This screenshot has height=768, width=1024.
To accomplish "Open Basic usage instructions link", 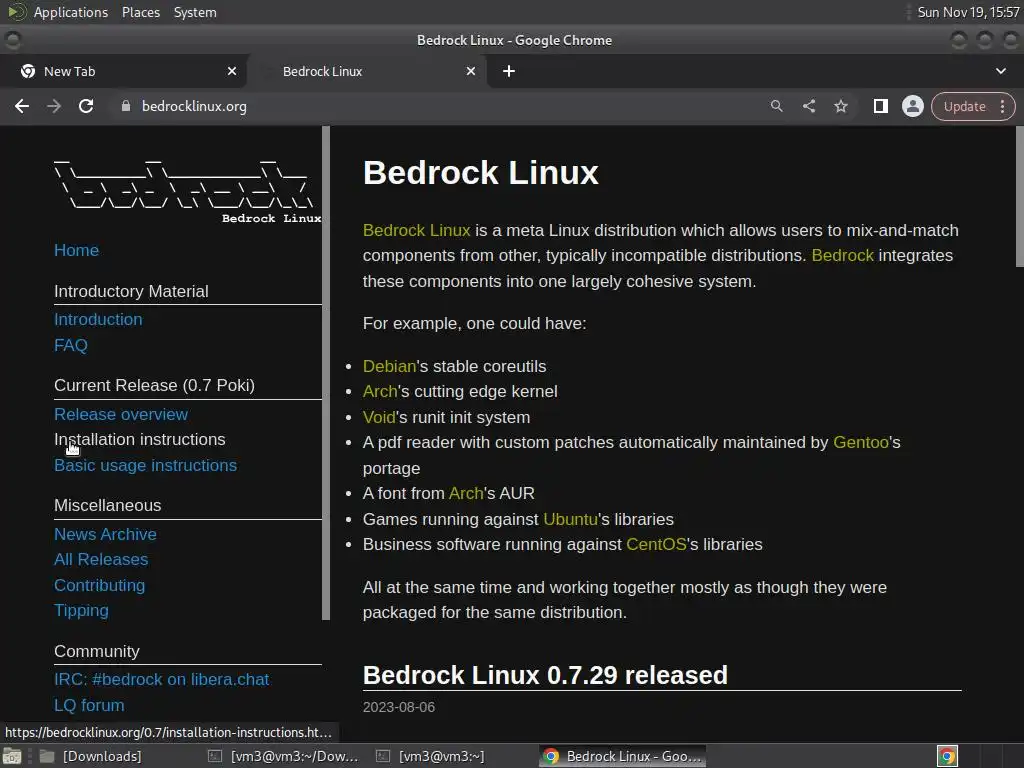I will click(146, 465).
